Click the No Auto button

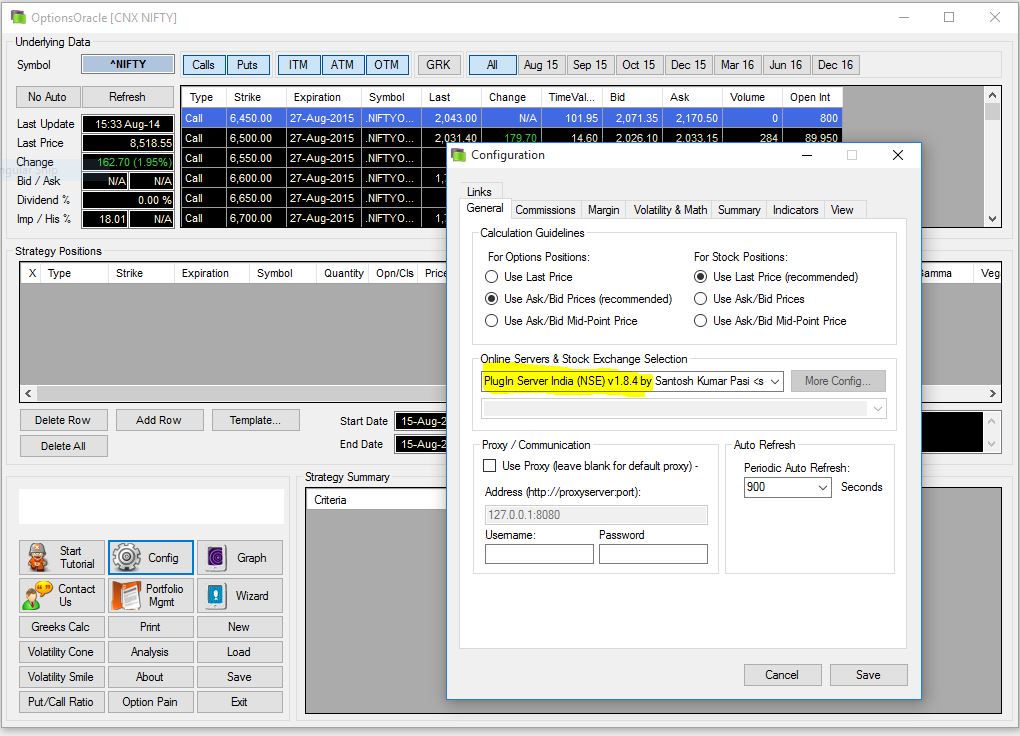(47, 97)
